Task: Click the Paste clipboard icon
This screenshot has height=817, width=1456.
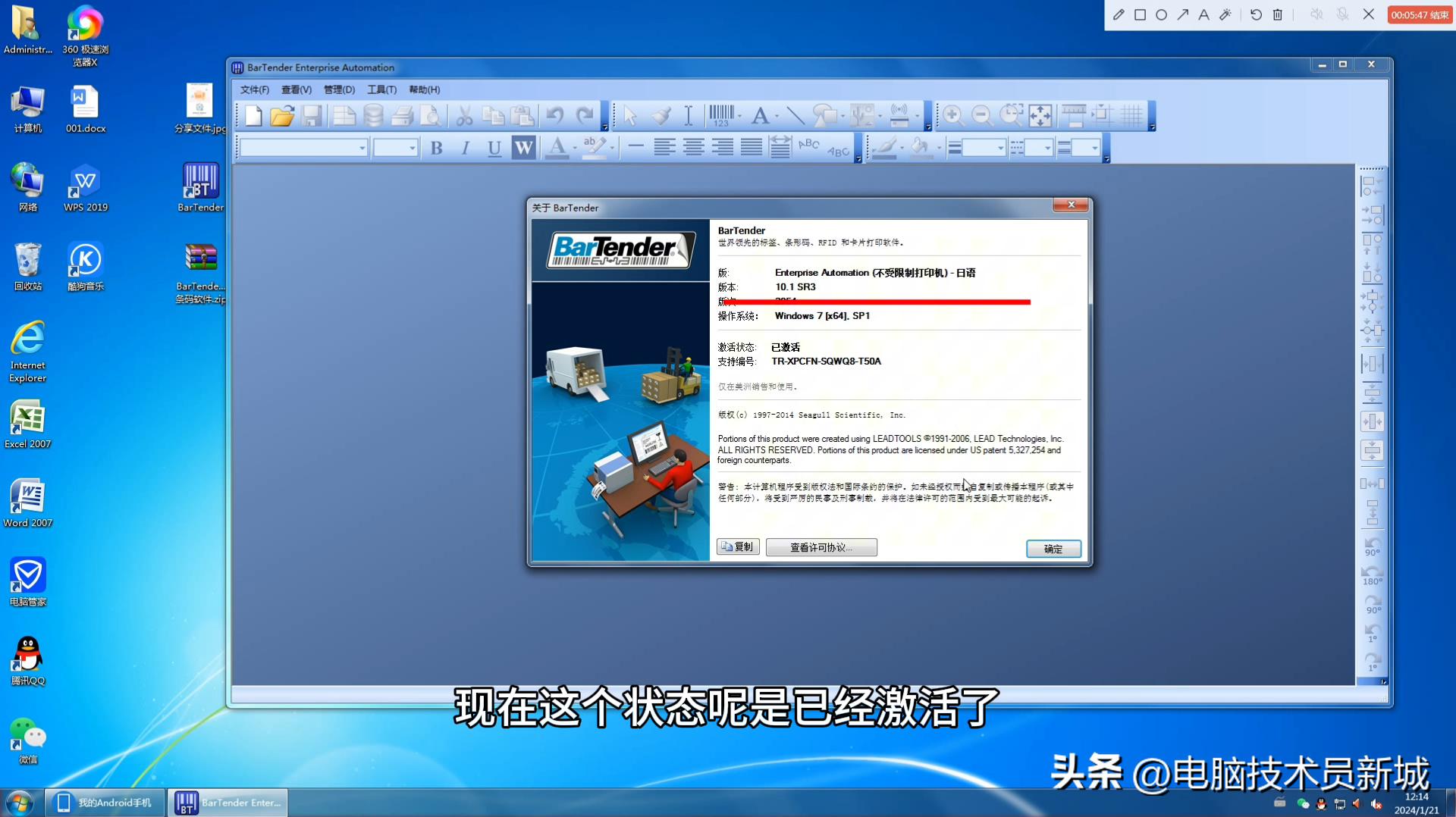Action: tap(522, 116)
